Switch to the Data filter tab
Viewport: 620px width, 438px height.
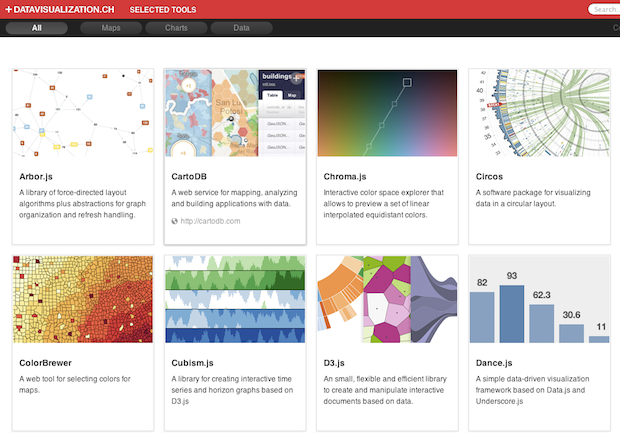click(x=241, y=28)
